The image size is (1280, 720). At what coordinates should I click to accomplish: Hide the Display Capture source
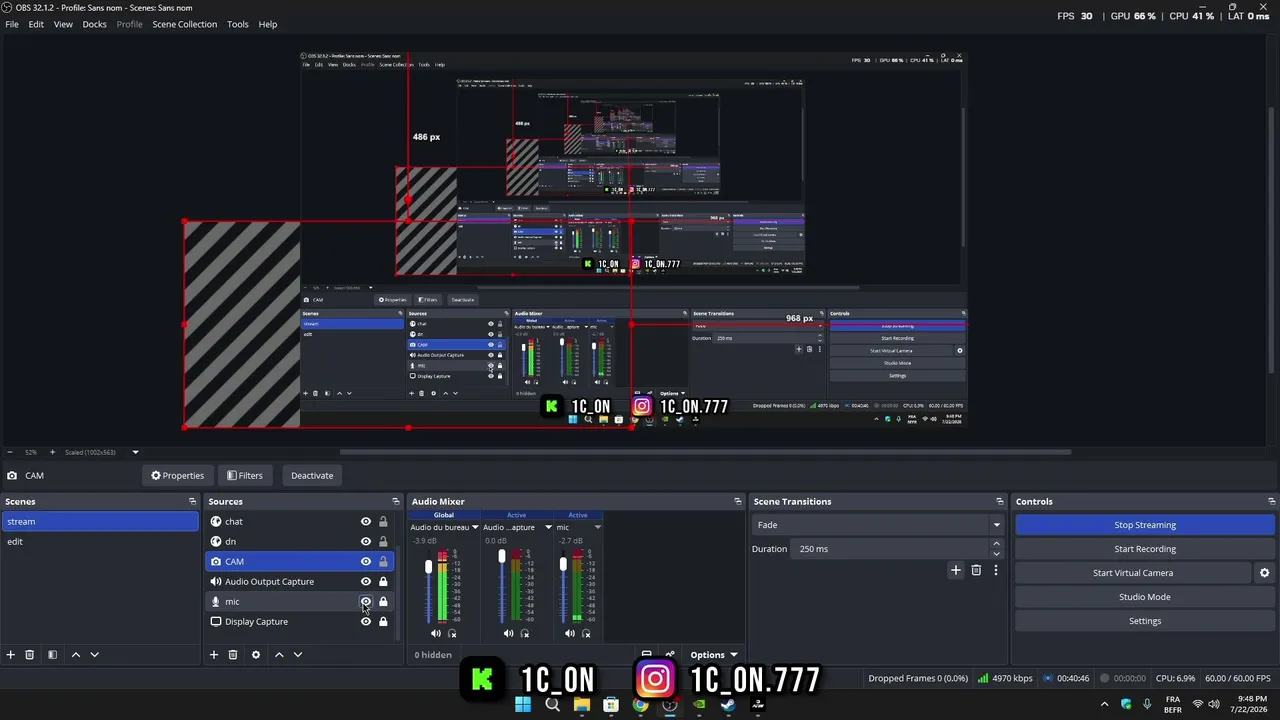(366, 621)
